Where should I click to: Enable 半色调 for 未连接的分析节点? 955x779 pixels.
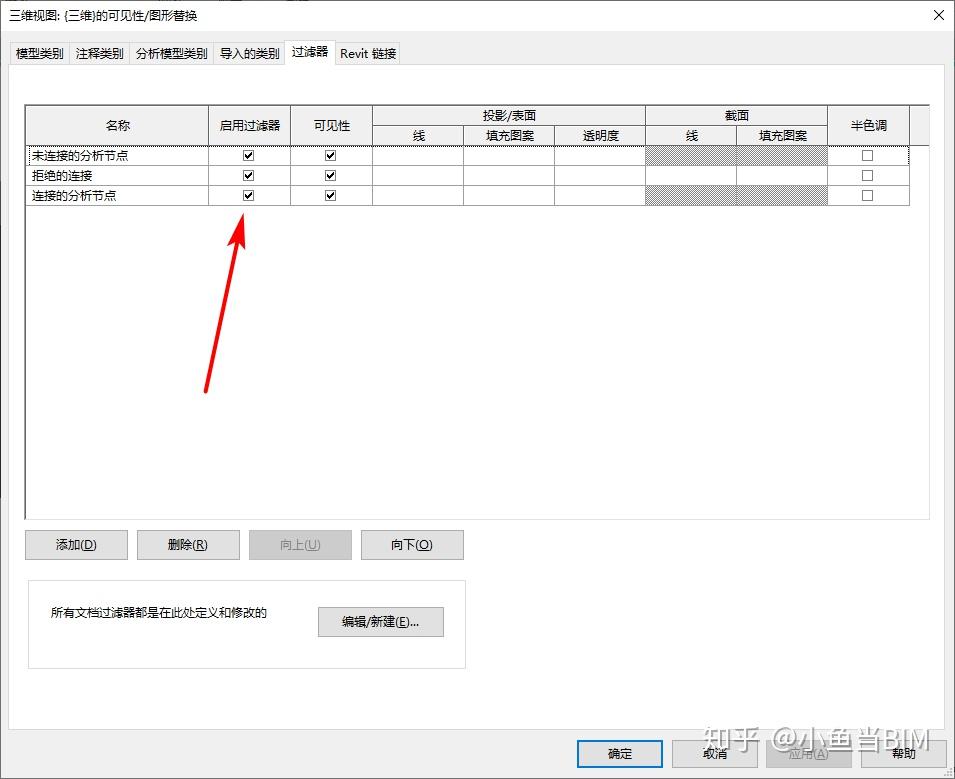pyautogui.click(x=868, y=155)
